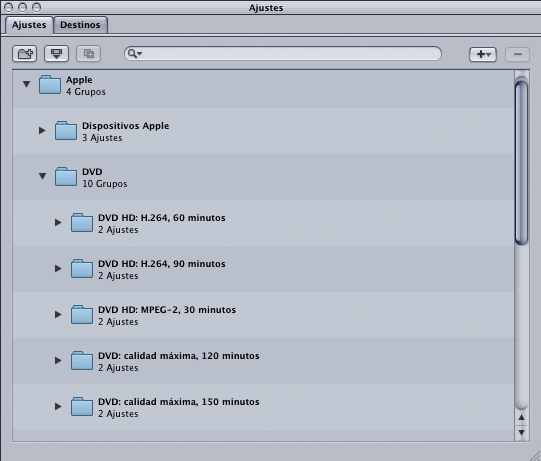Image resolution: width=541 pixels, height=461 pixels.
Task: Expand the Dispositivos Apple group
Action: [x=42, y=130]
